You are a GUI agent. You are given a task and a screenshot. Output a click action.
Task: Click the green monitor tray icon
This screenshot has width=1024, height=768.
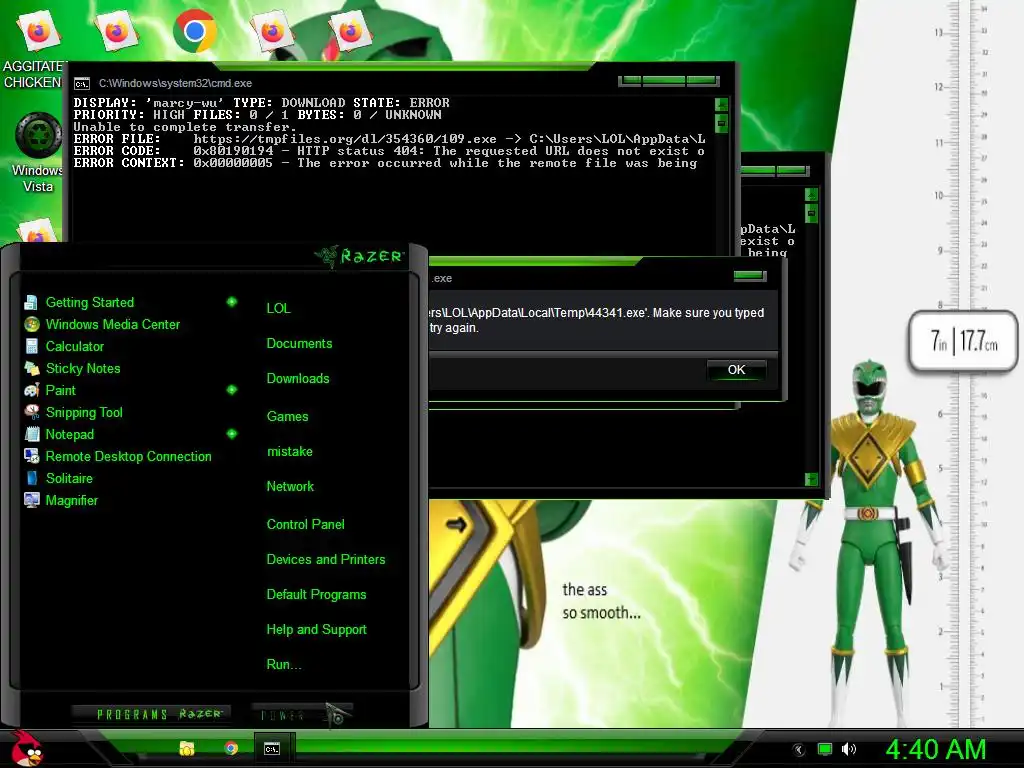point(825,749)
